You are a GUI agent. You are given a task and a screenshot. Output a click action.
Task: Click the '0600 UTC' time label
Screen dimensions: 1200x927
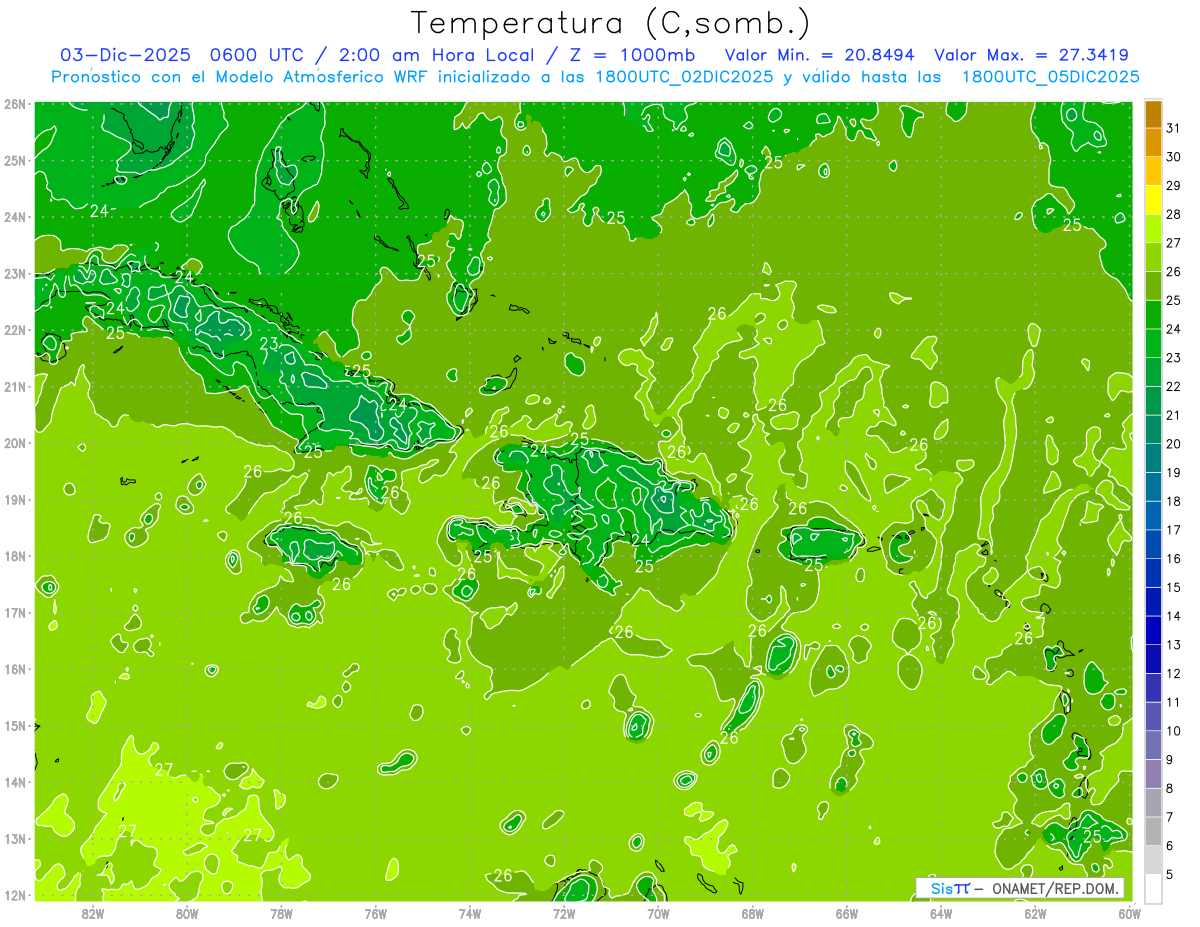256,55
